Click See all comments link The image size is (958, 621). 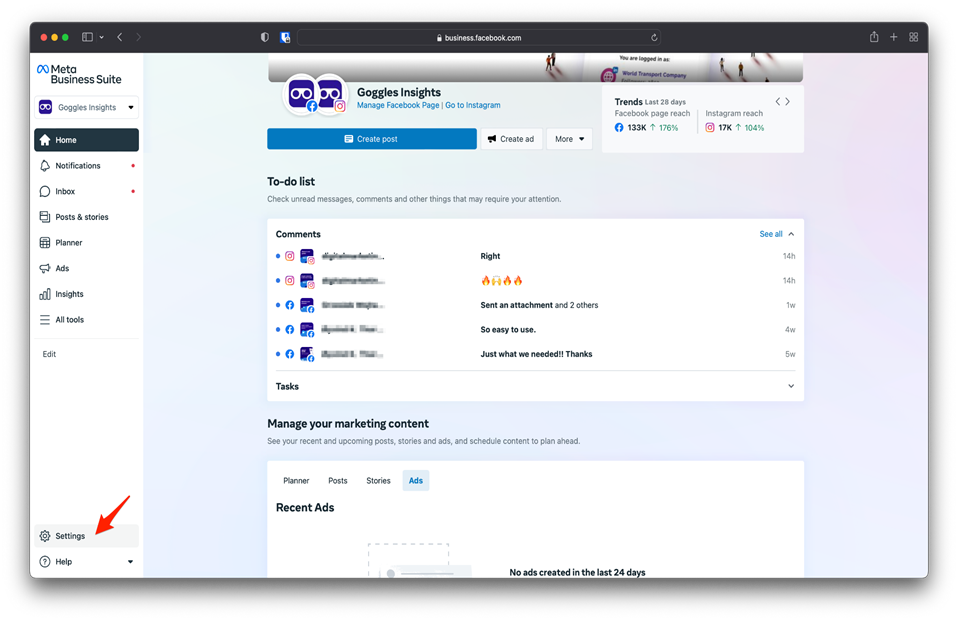771,234
